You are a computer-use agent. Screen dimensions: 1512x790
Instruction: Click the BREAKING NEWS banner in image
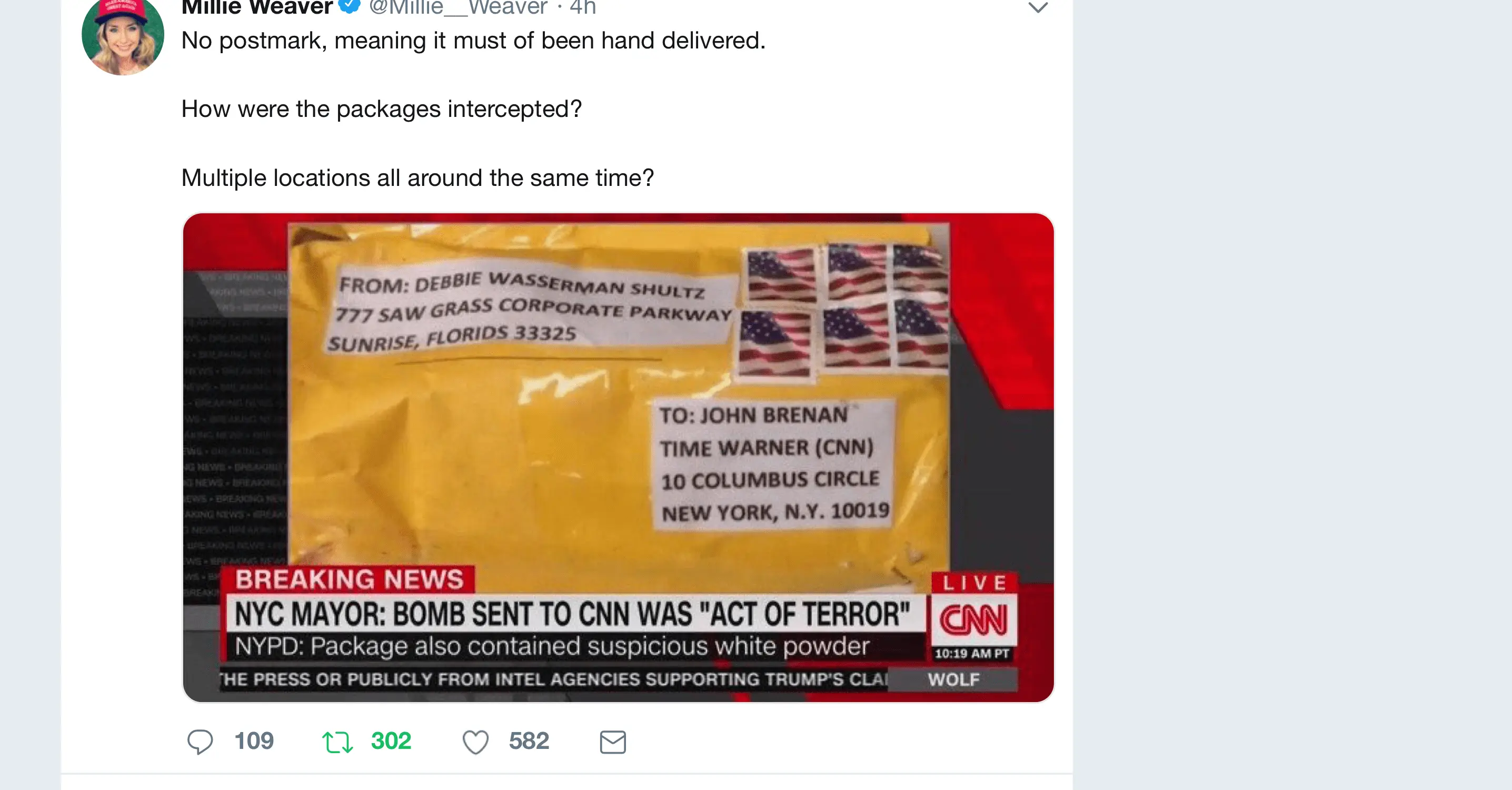point(349,579)
